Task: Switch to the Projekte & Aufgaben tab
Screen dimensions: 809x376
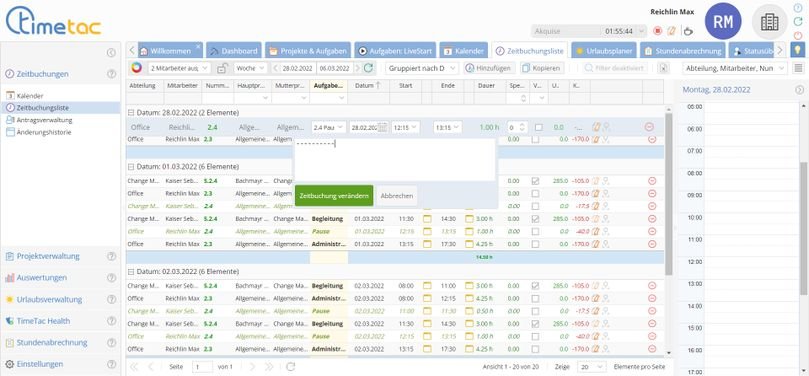Action: pyautogui.click(x=308, y=51)
